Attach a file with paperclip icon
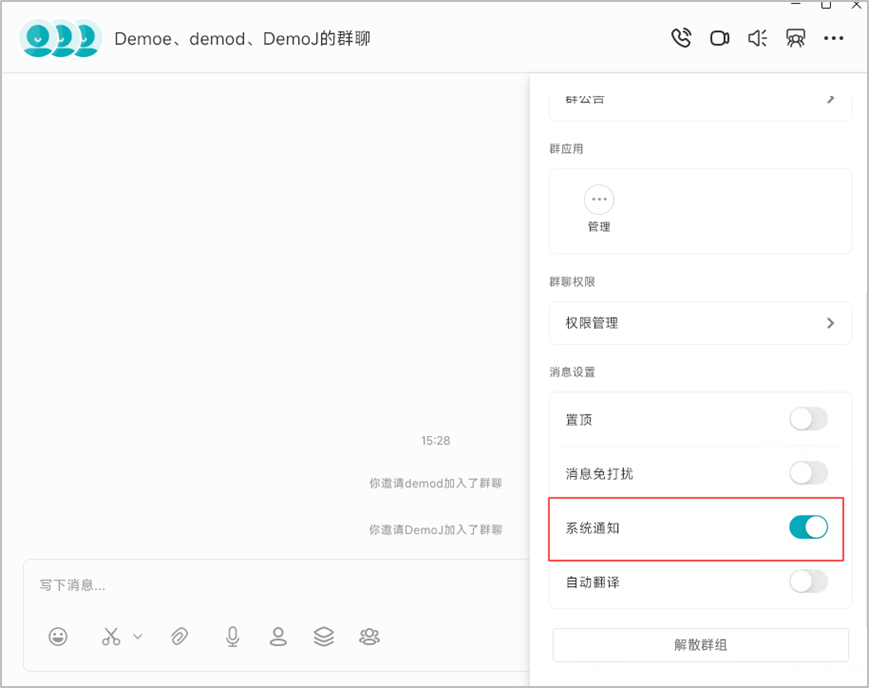The width and height of the screenshot is (869, 688). coord(180,636)
